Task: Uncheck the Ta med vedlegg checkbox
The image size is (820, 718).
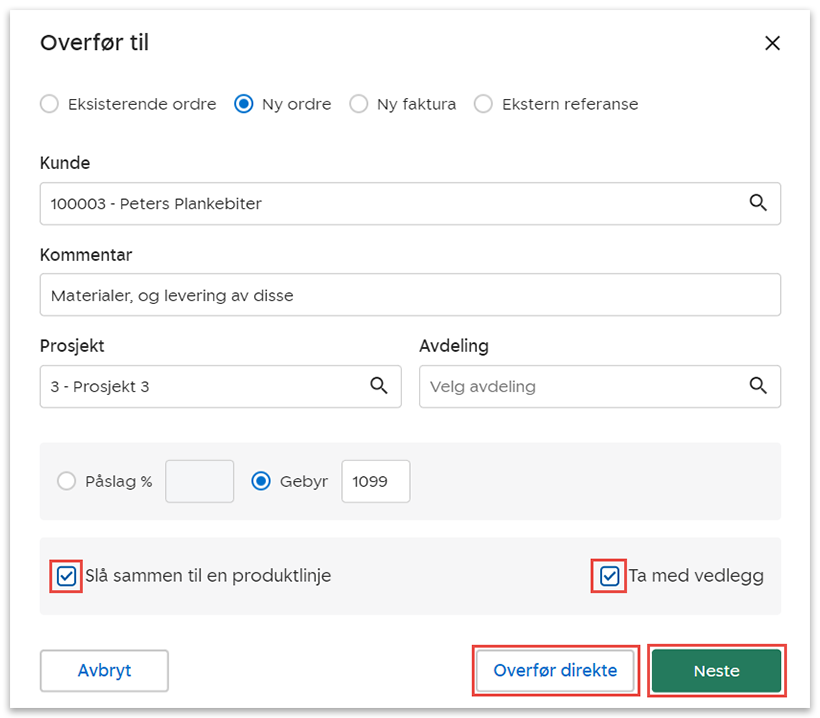Action: (609, 576)
